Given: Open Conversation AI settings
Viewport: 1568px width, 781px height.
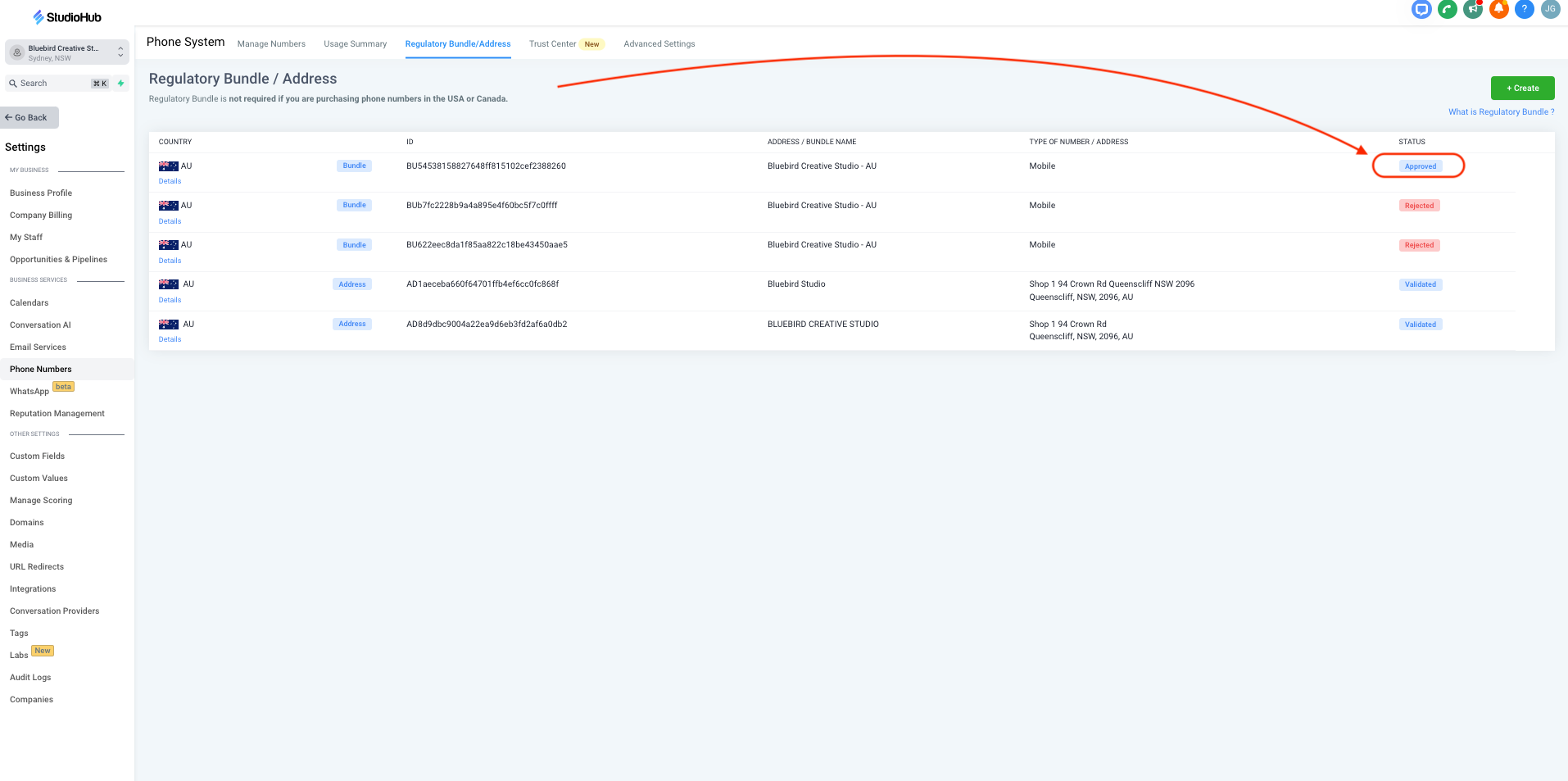Looking at the screenshot, I should pos(40,325).
